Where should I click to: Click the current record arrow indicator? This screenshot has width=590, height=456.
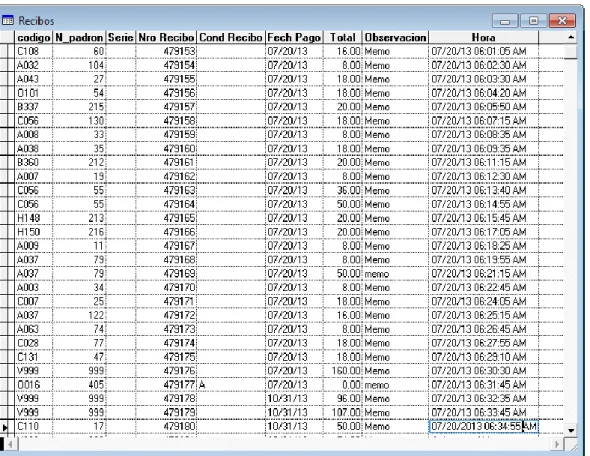(5, 427)
